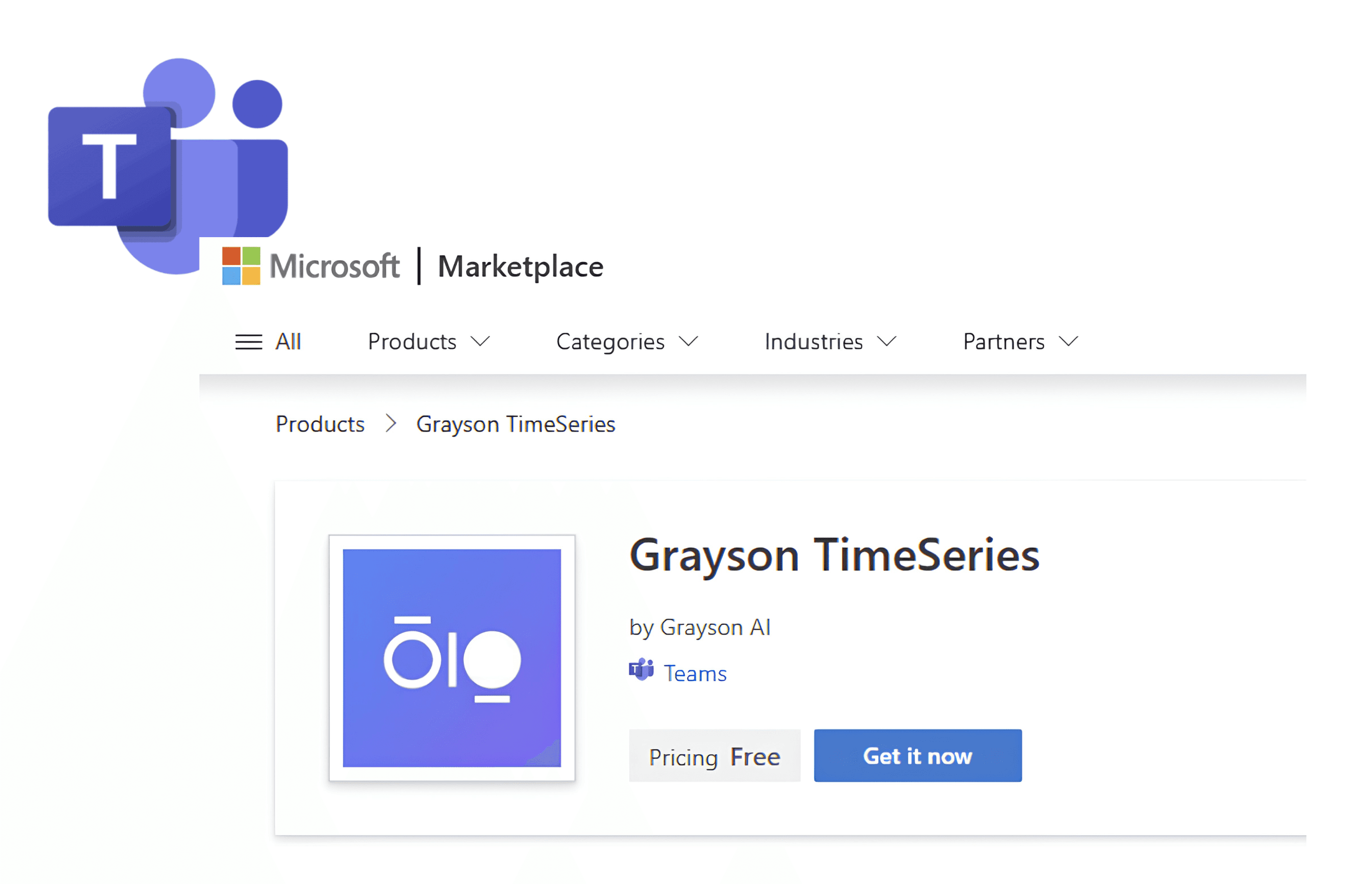Open the Teams product link
1372x884 pixels.
pyautogui.click(x=695, y=674)
